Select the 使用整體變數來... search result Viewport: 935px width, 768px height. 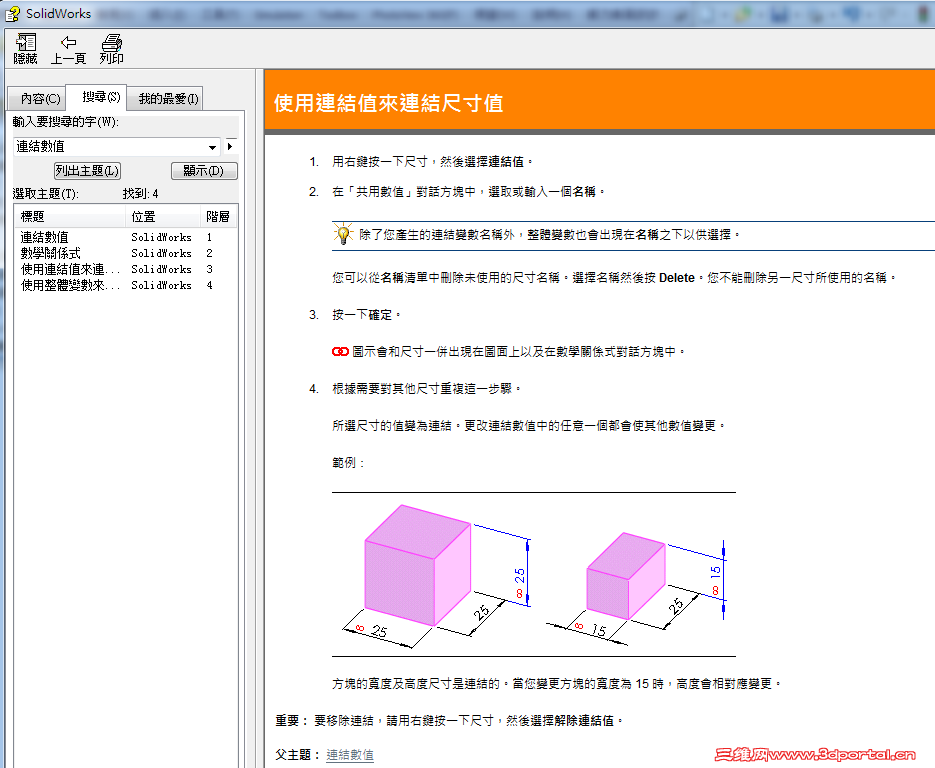(x=70, y=286)
